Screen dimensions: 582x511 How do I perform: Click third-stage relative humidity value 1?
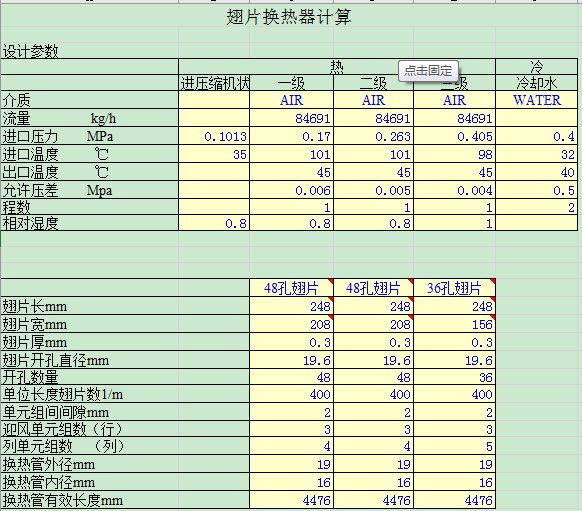click(455, 223)
